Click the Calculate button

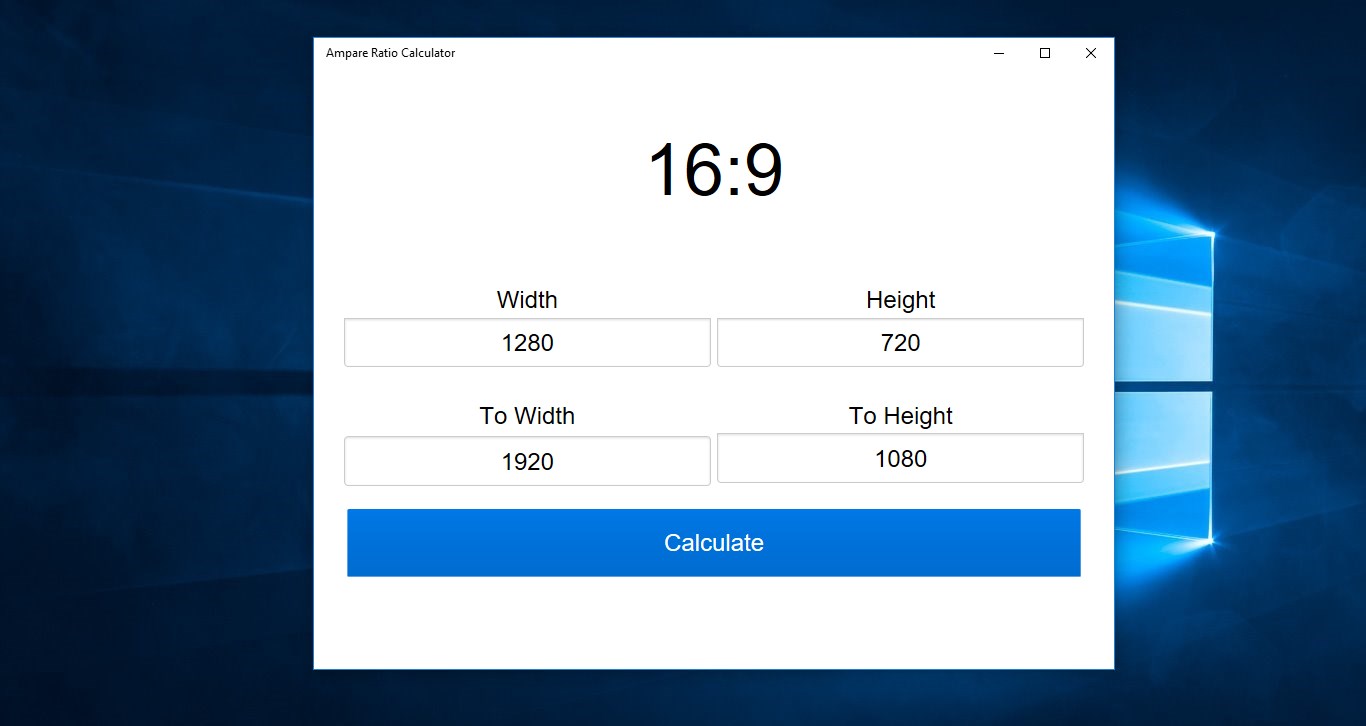[713, 542]
